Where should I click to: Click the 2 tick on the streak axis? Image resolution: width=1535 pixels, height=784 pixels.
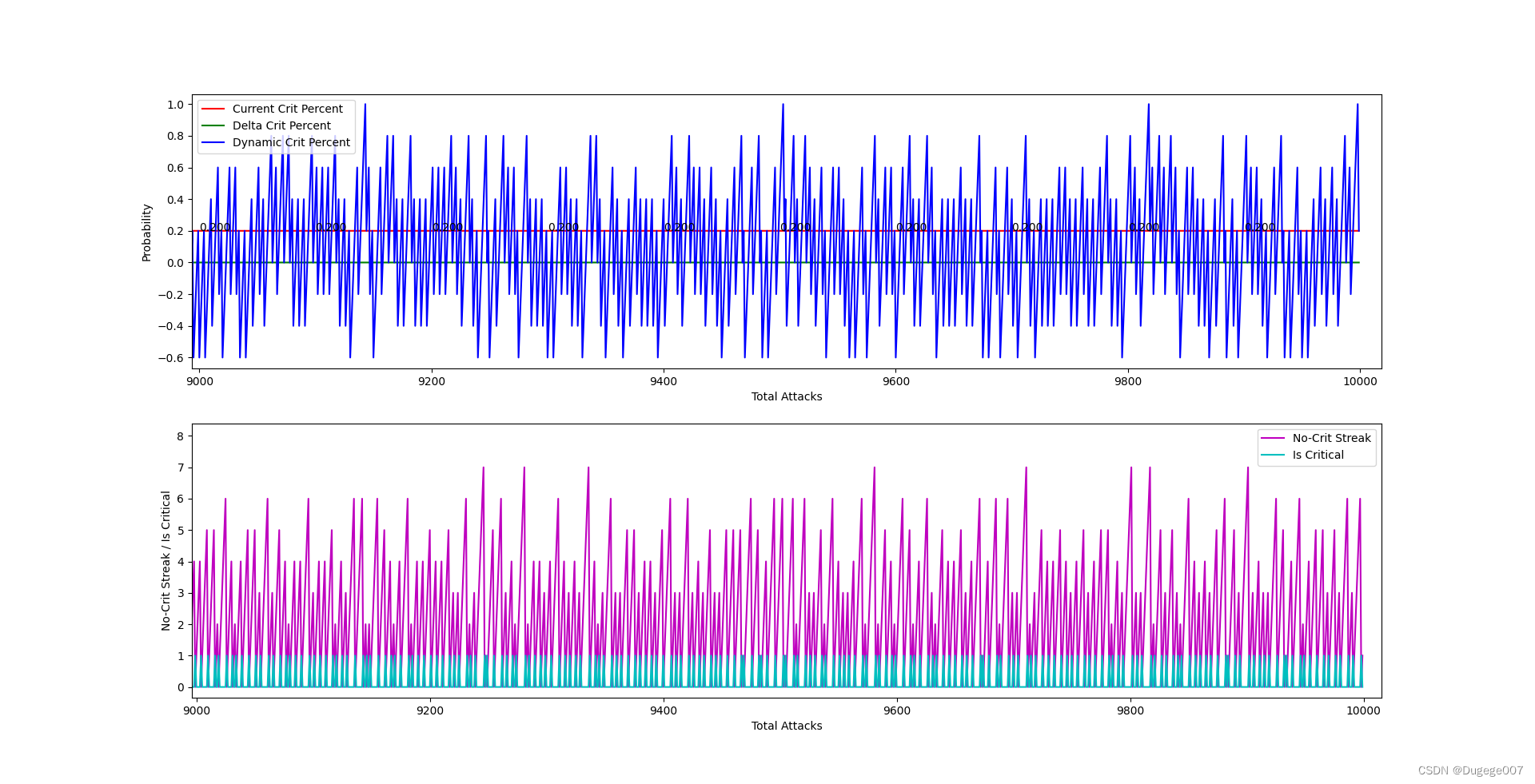coord(181,625)
